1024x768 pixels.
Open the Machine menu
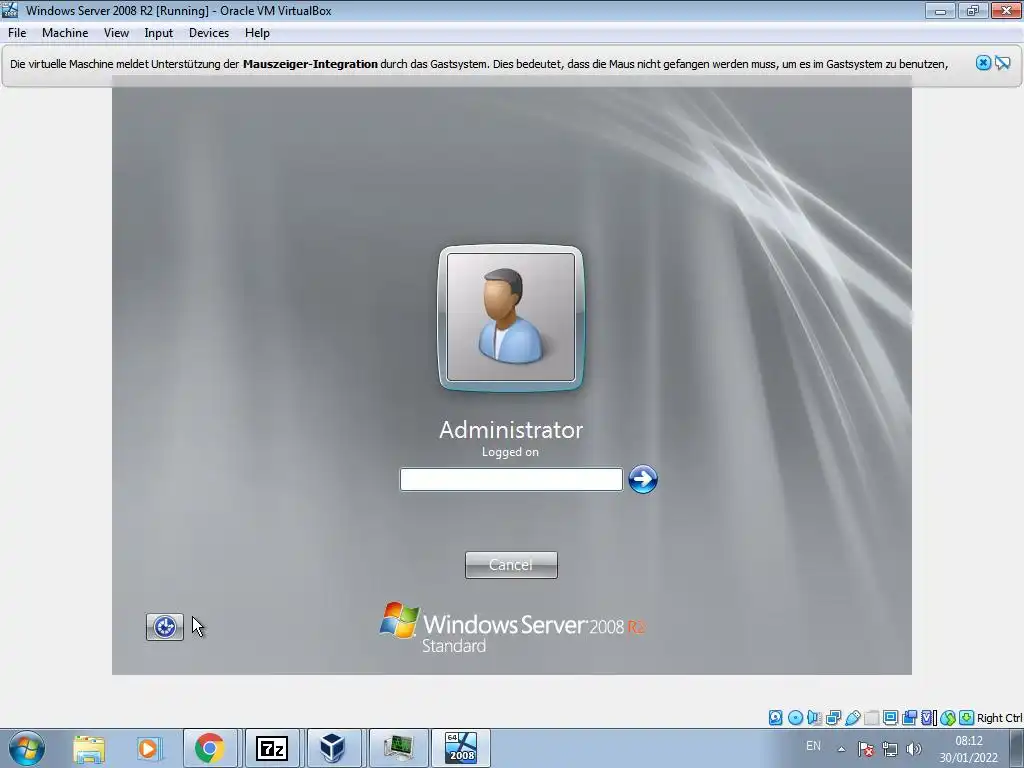pos(65,33)
